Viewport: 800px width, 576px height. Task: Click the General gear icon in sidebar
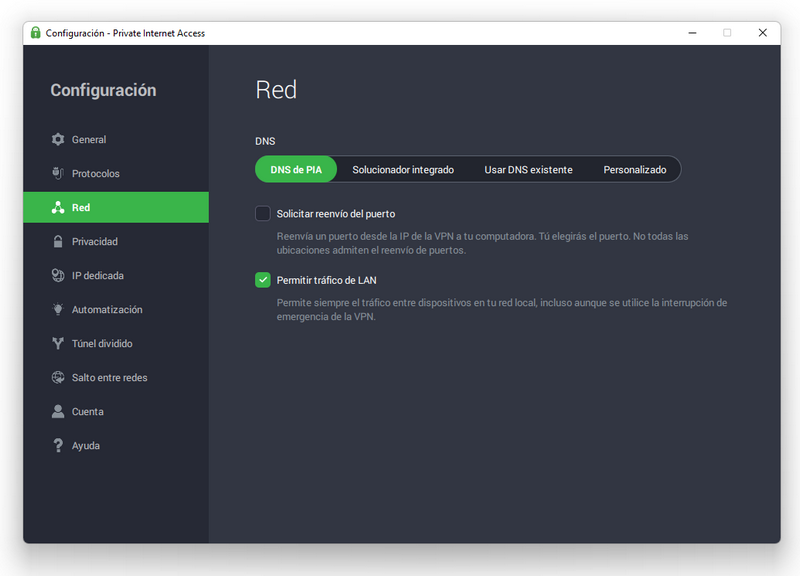(x=58, y=139)
